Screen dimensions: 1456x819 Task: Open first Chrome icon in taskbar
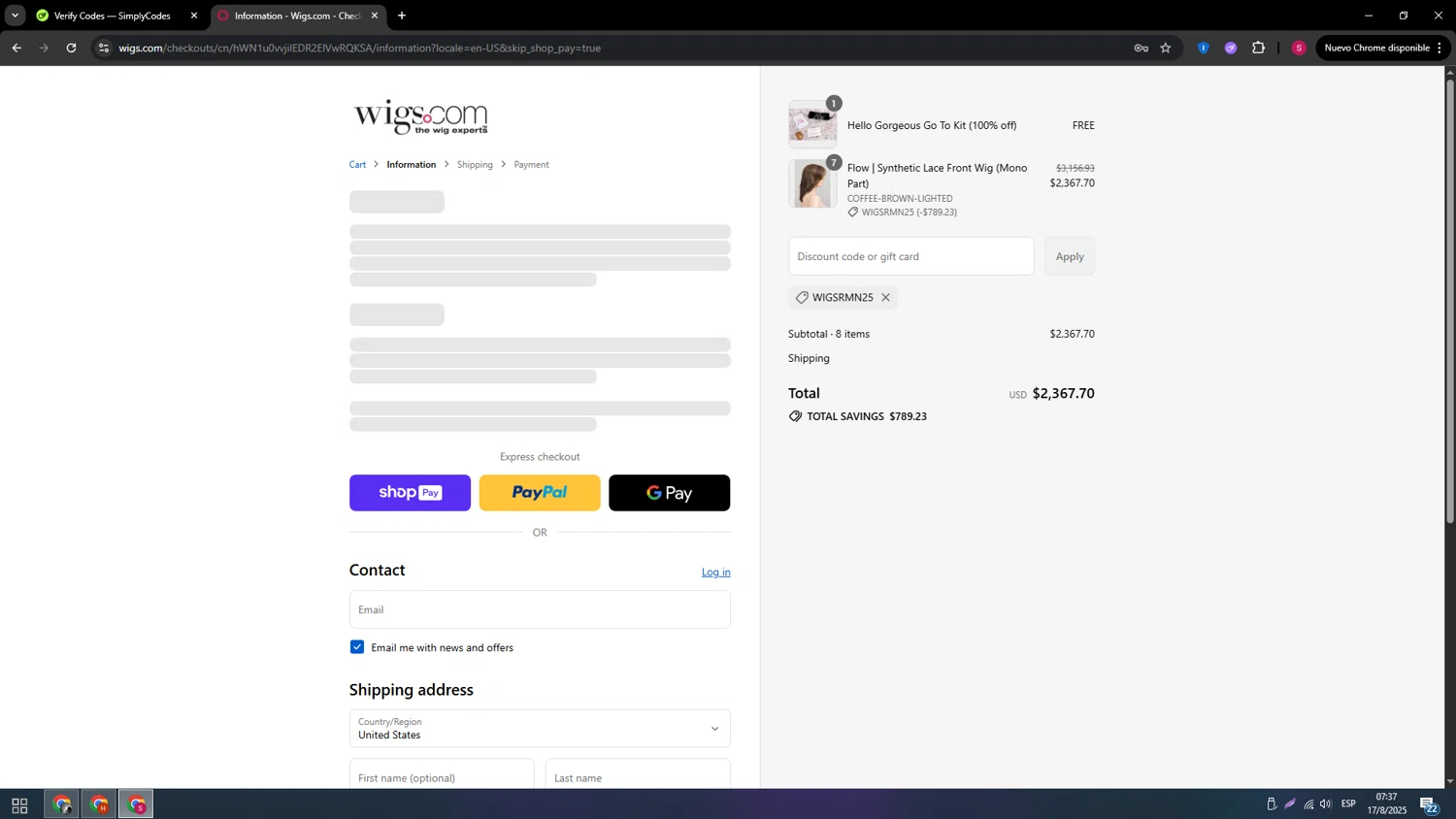point(62,804)
